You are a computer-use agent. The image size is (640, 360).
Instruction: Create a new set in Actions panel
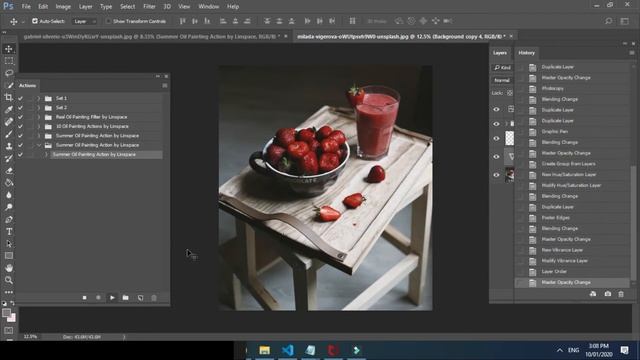click(126, 298)
